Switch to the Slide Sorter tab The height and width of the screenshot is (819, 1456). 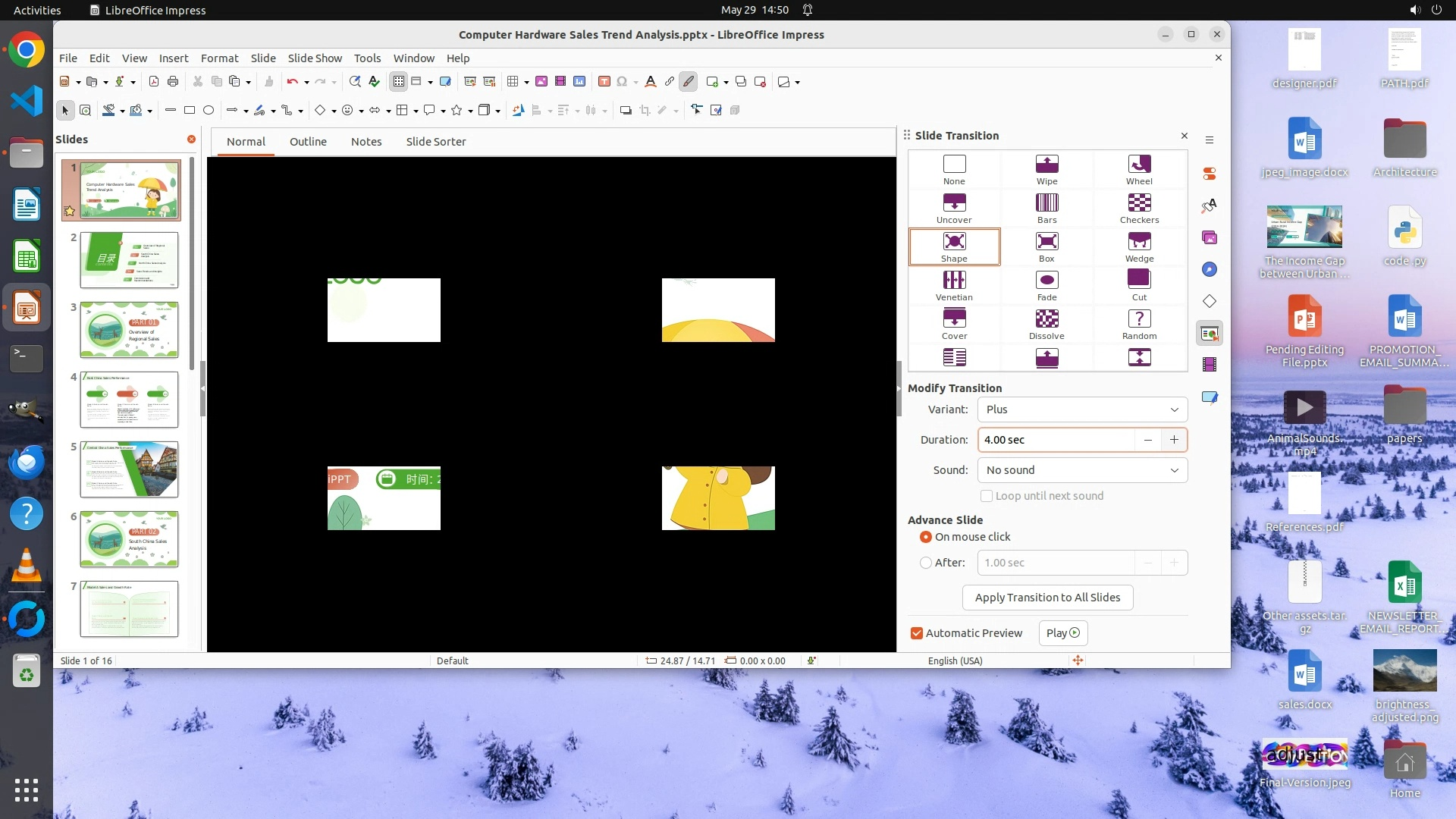435,142
